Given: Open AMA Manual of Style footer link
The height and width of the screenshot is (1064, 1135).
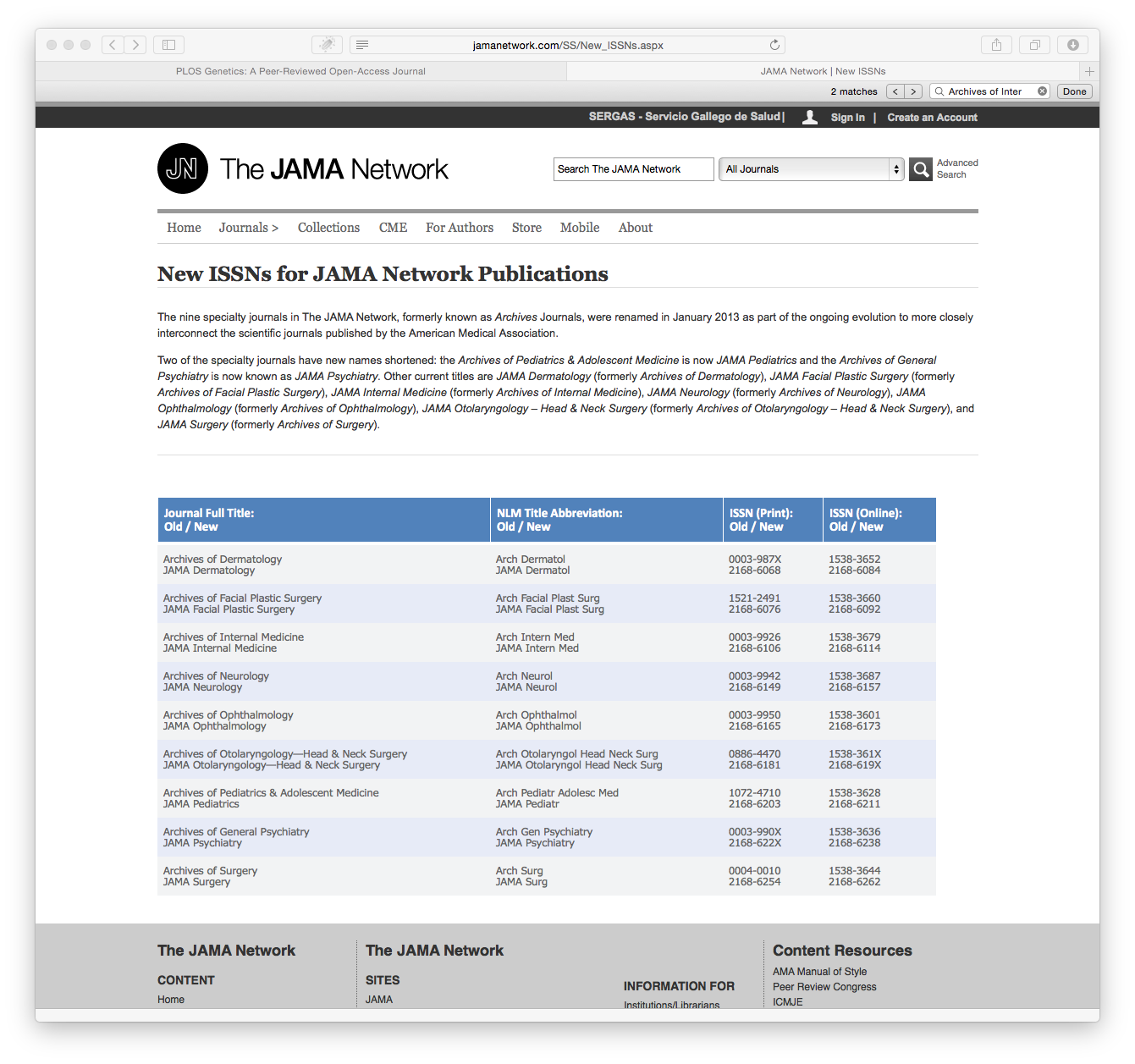Looking at the screenshot, I should [819, 972].
